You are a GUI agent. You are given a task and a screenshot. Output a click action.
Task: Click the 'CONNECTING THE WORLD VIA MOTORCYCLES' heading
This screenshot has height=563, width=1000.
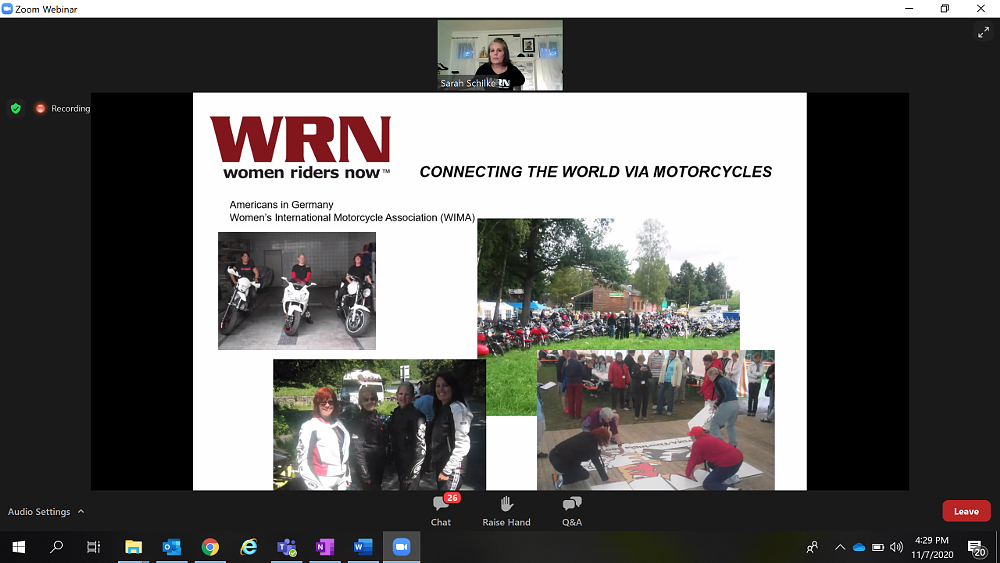(596, 172)
